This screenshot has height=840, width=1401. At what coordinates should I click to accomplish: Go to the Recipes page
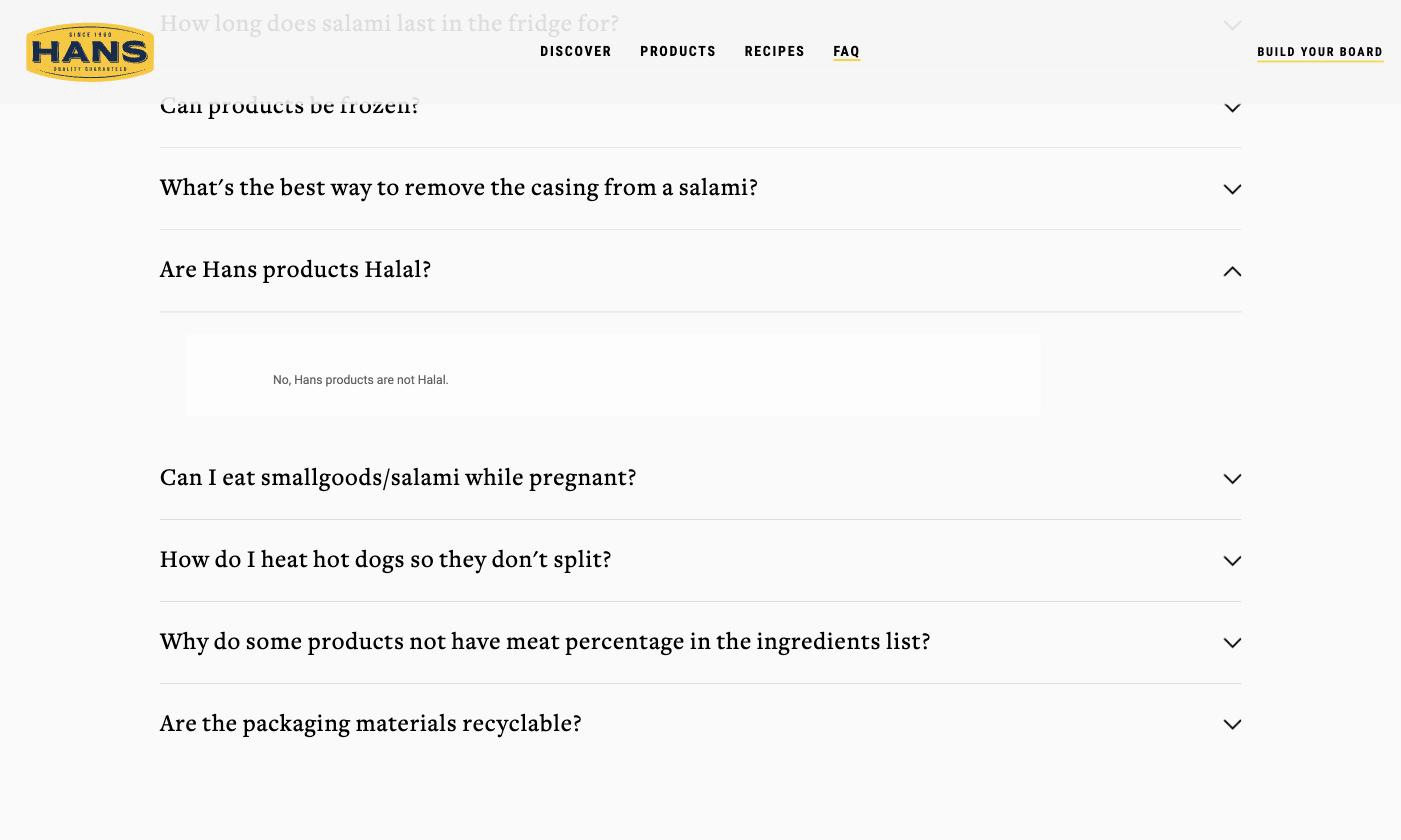click(x=775, y=52)
